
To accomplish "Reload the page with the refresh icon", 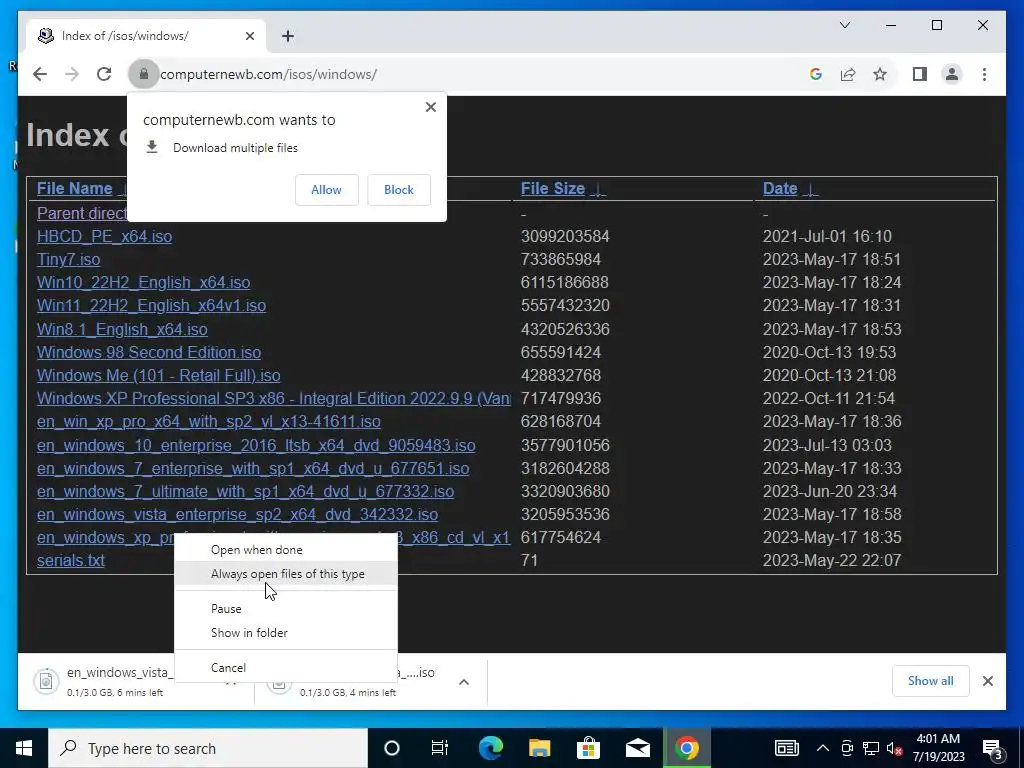I will click(104, 74).
